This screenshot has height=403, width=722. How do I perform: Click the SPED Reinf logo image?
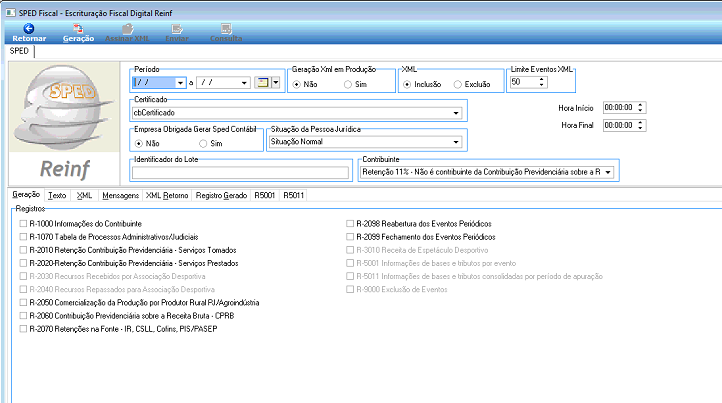[64, 107]
